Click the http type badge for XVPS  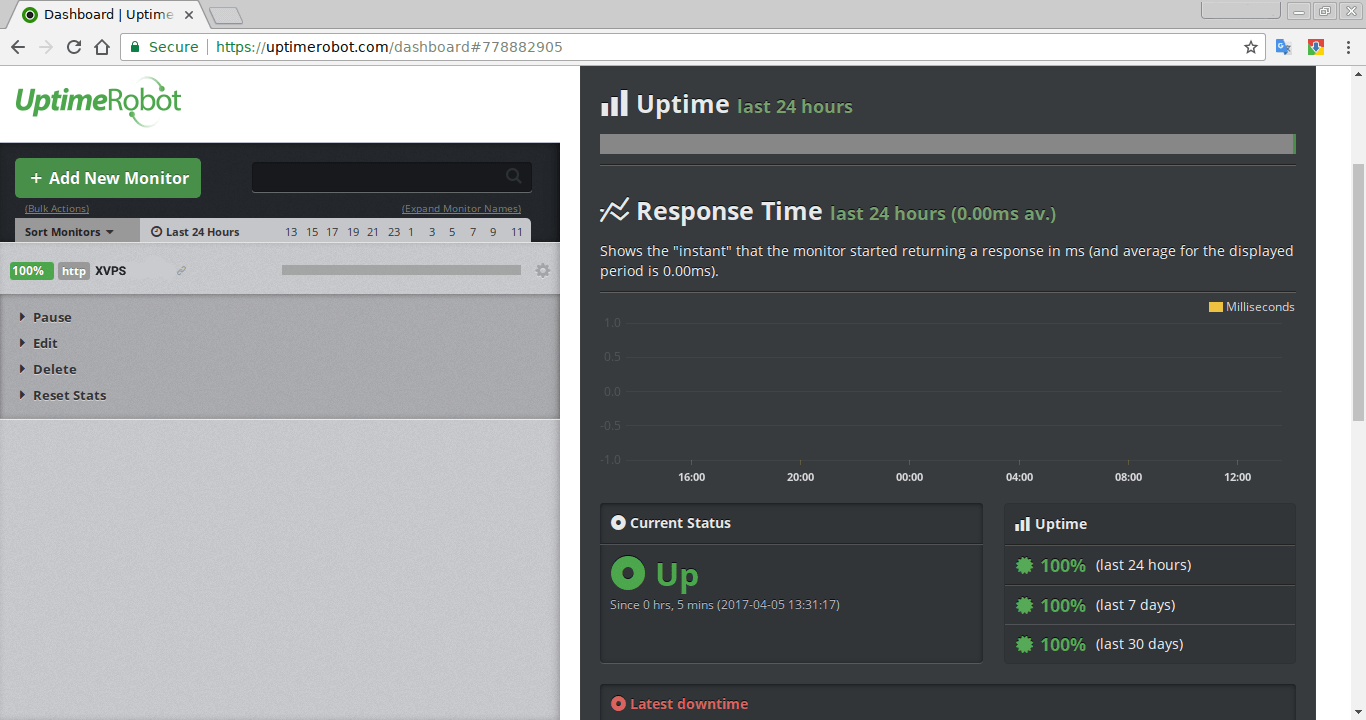click(74, 271)
